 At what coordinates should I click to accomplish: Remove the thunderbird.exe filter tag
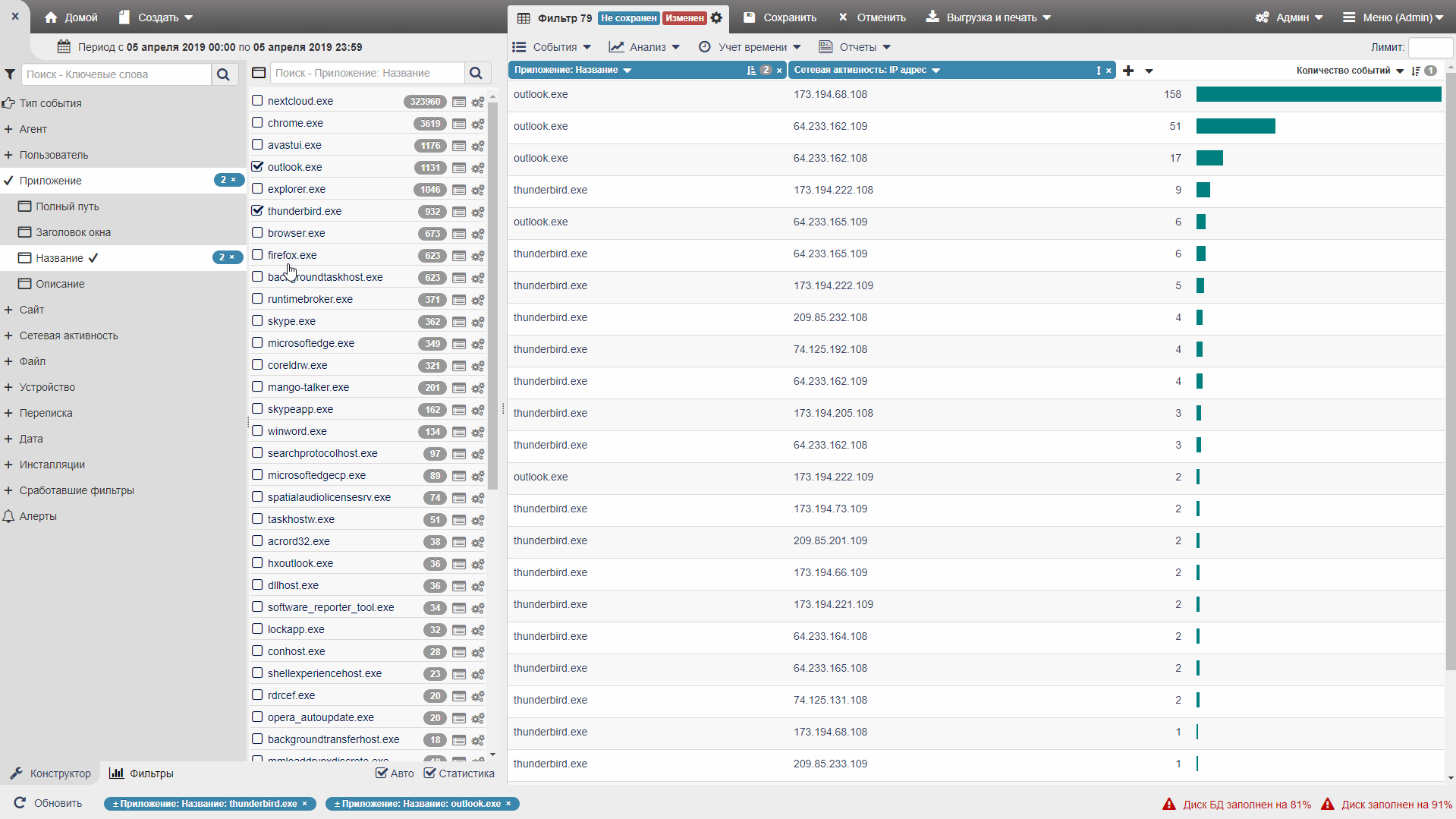pos(305,804)
